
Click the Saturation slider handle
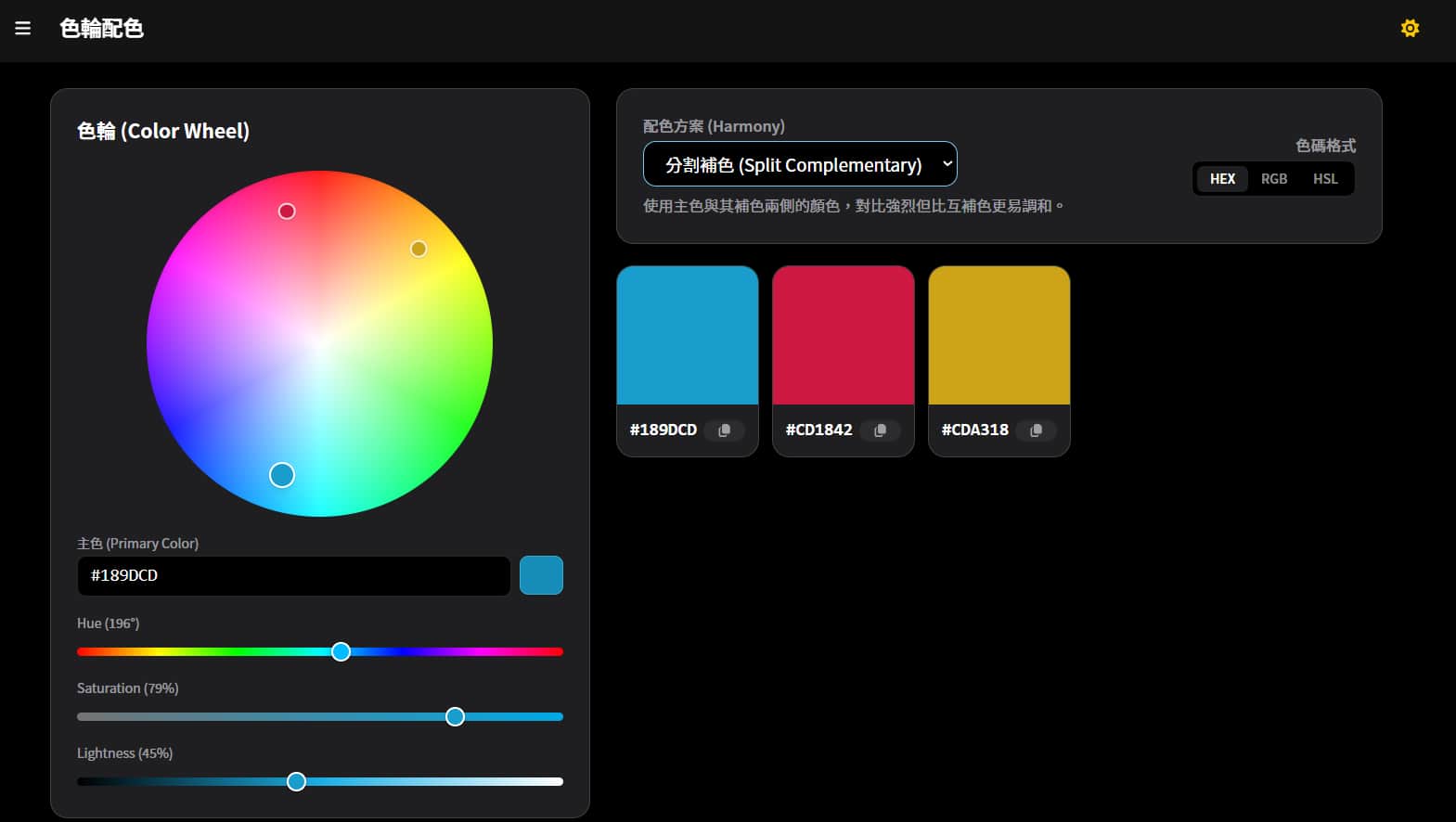(x=455, y=716)
